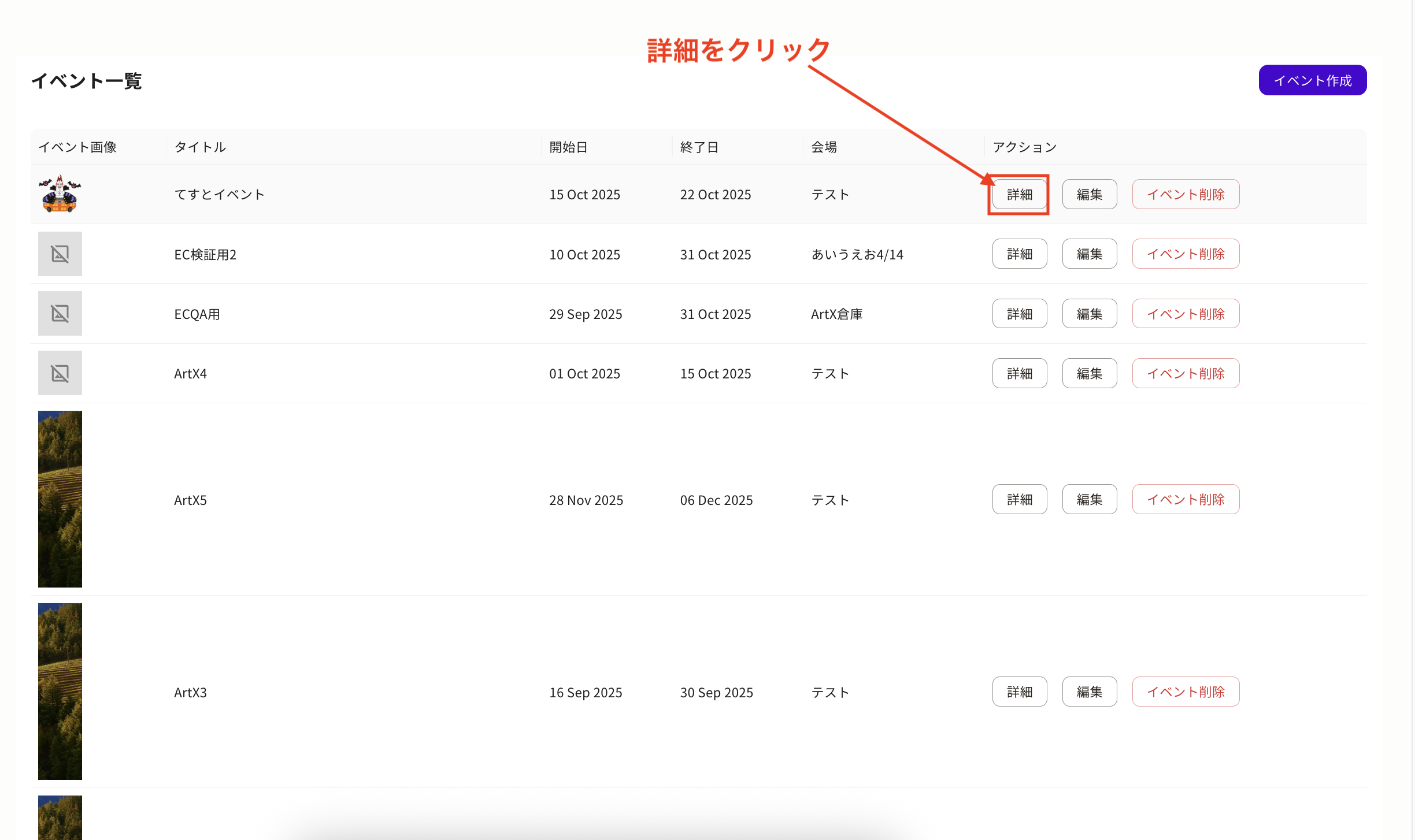Screen dimensions: 1415x840
Task: Click the 終了日 column header
Action: click(699, 147)
